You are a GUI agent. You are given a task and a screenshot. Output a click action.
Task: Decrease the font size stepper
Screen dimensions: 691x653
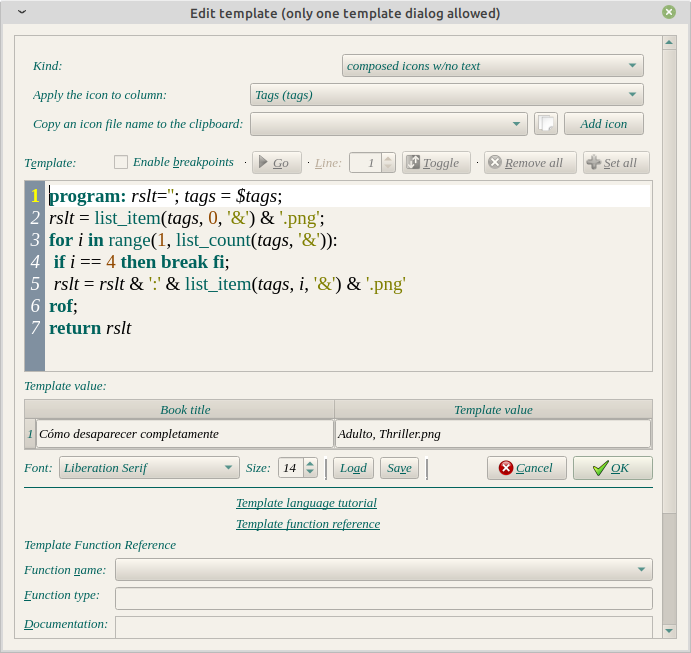pos(310,472)
